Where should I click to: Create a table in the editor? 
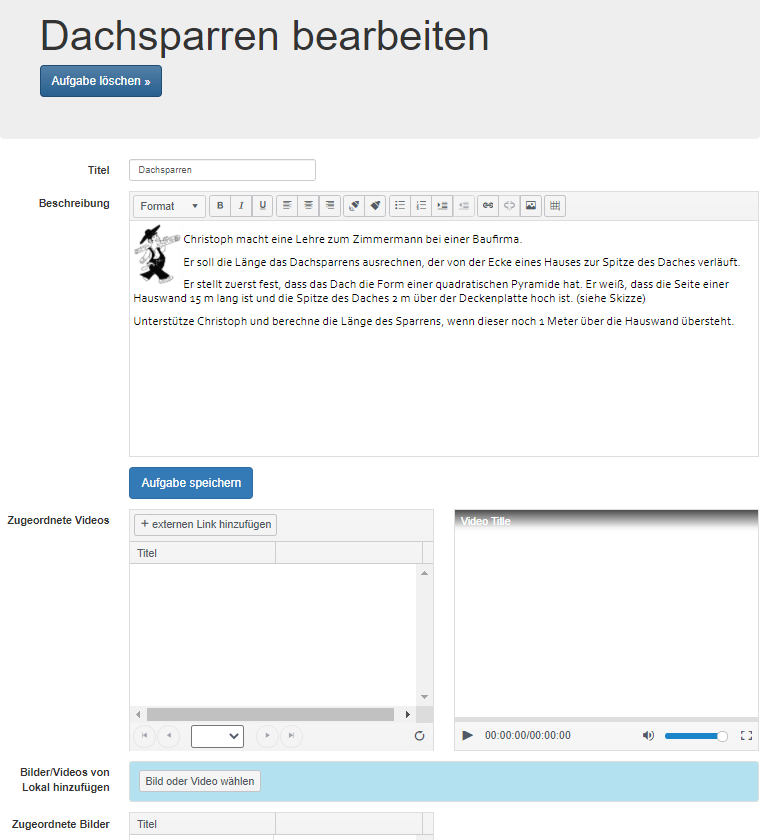coord(556,206)
